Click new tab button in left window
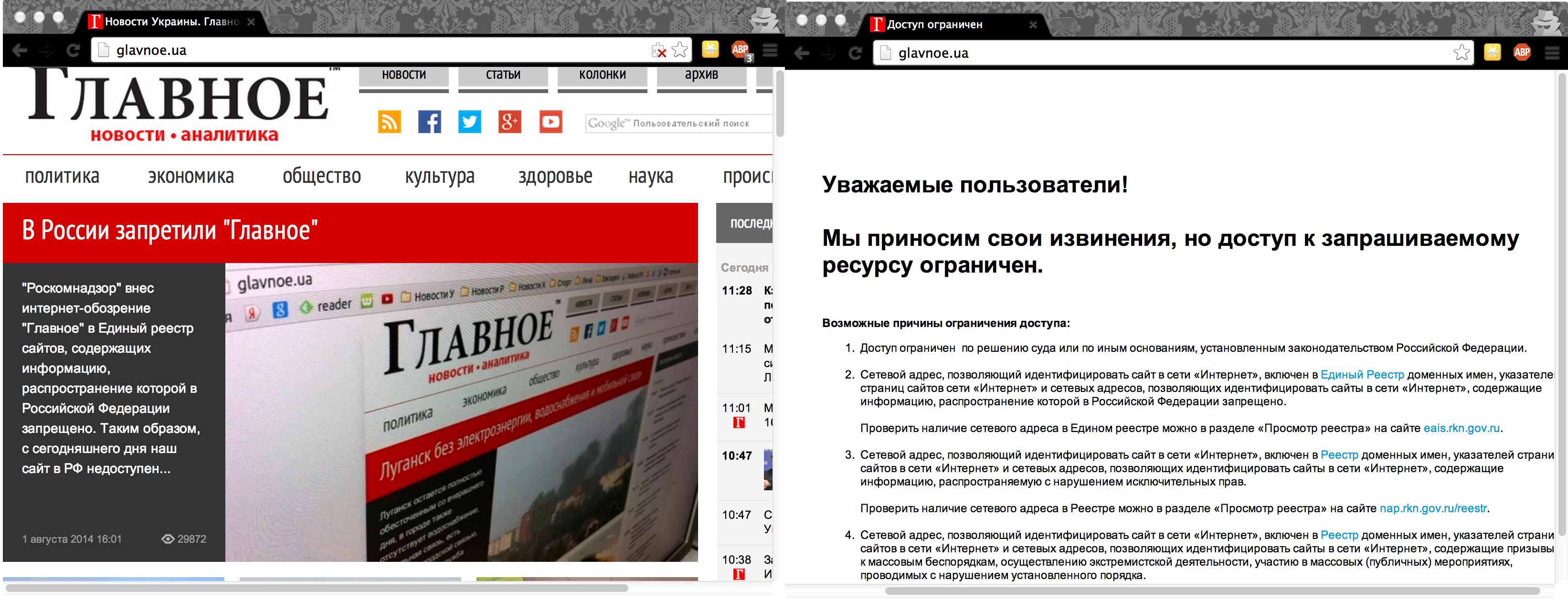 [x=284, y=23]
